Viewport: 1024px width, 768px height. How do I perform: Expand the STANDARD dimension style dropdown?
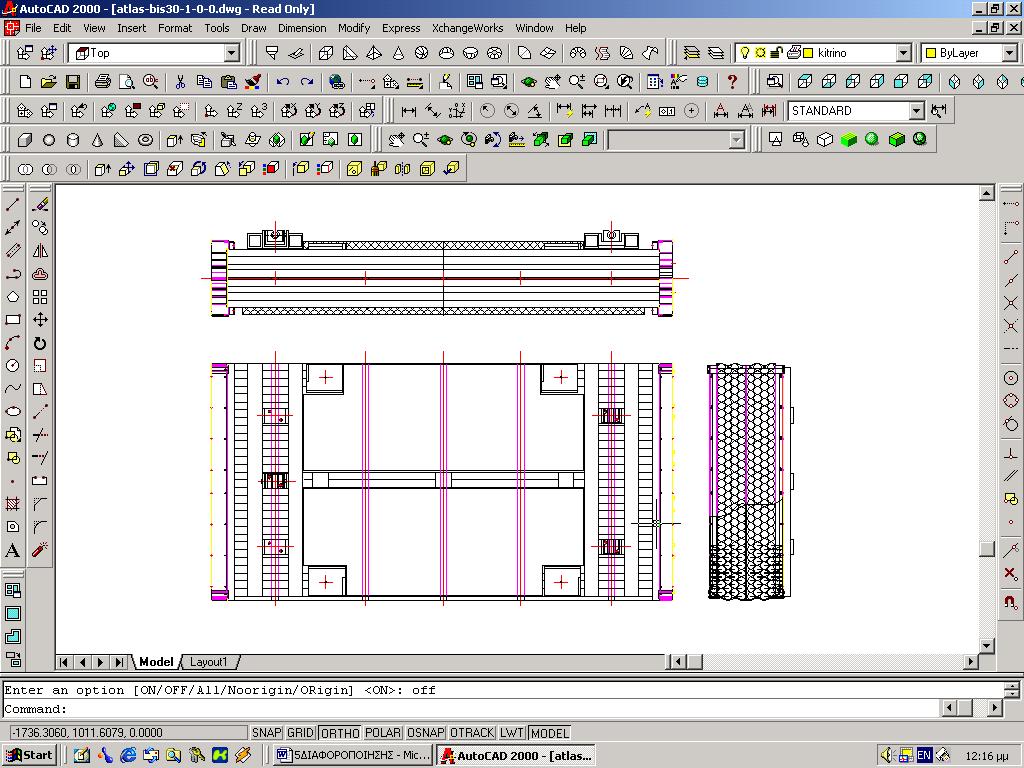pyautogui.click(x=917, y=111)
